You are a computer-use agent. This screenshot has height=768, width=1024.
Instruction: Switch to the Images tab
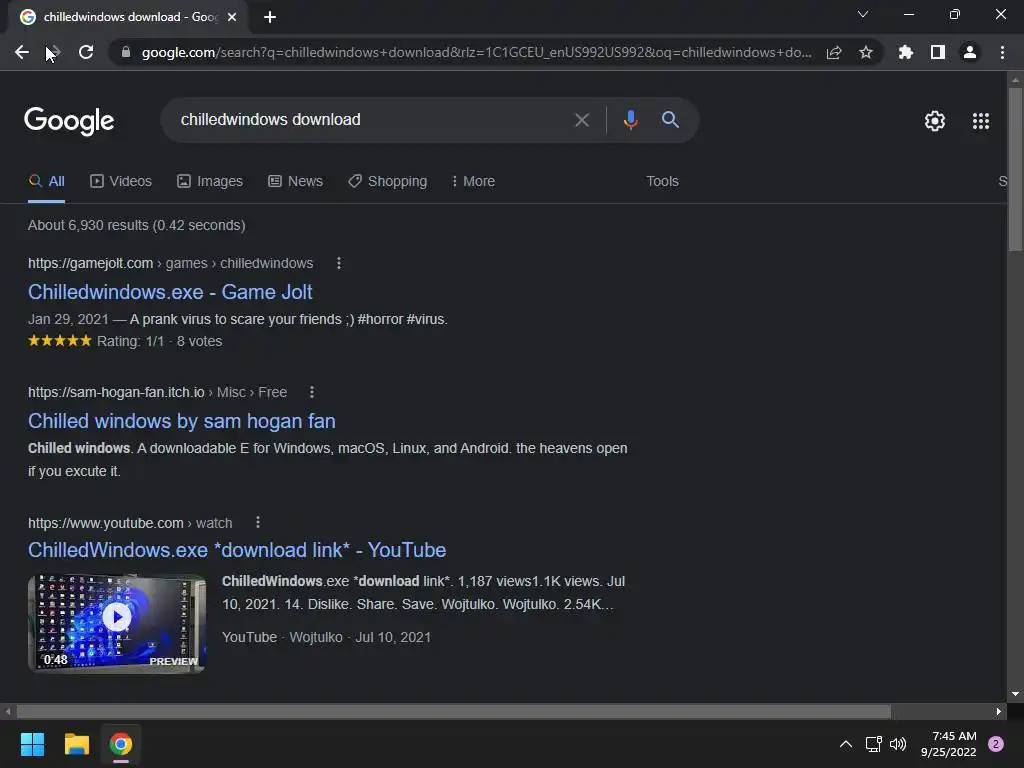coord(210,181)
